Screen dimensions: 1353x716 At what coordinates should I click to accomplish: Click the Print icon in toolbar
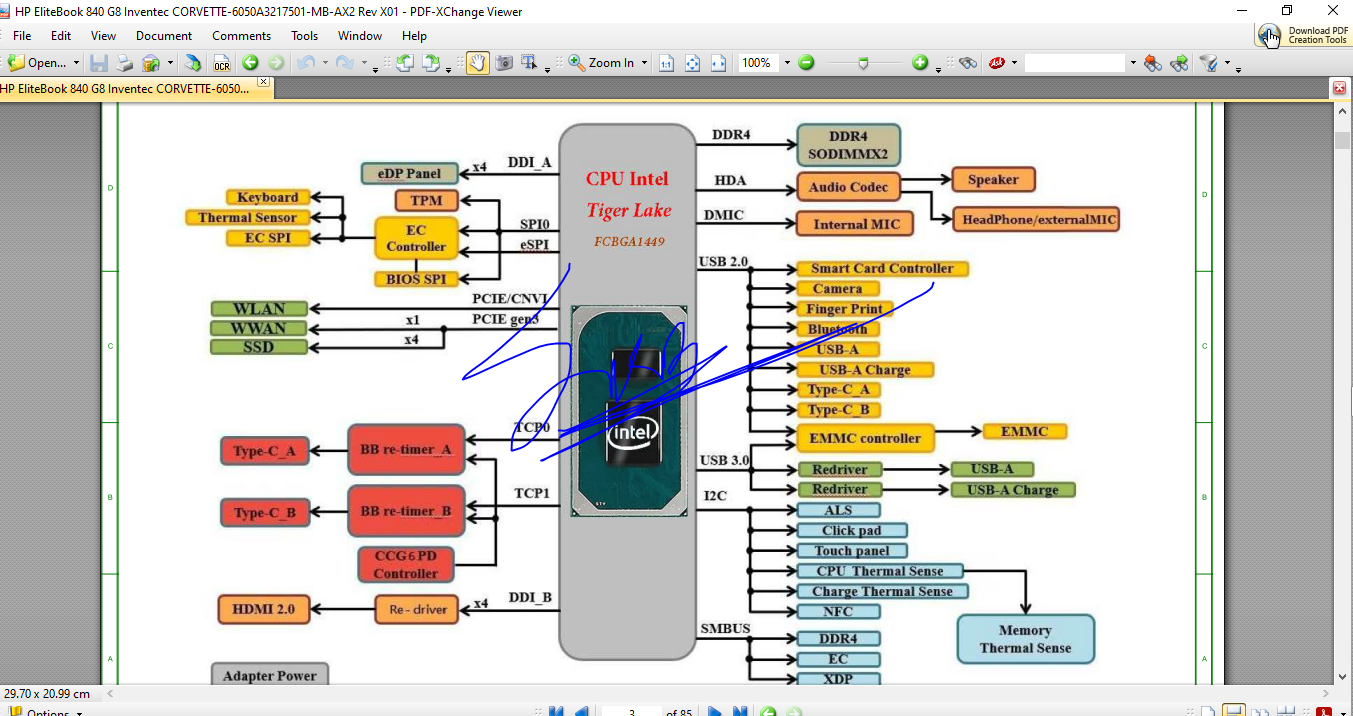124,62
